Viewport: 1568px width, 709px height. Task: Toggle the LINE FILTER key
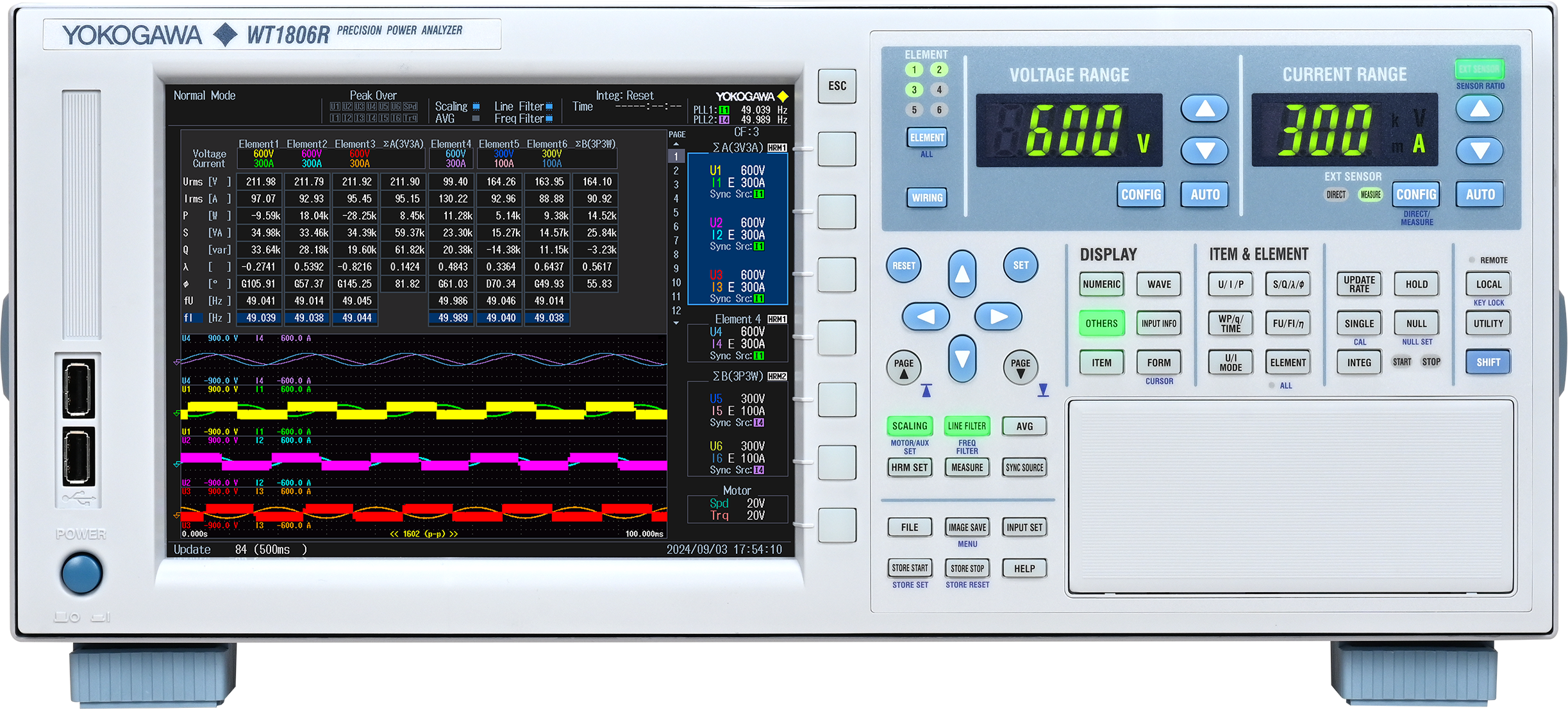point(967,426)
